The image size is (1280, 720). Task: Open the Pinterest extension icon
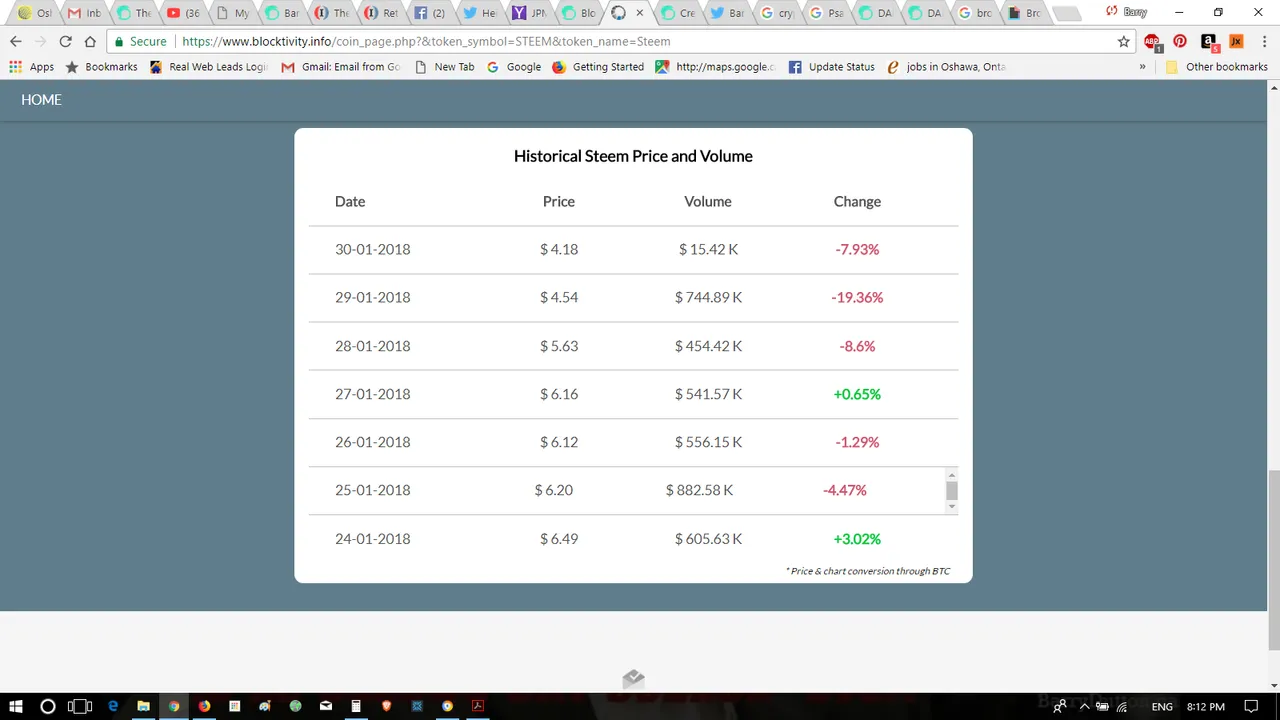(1180, 42)
